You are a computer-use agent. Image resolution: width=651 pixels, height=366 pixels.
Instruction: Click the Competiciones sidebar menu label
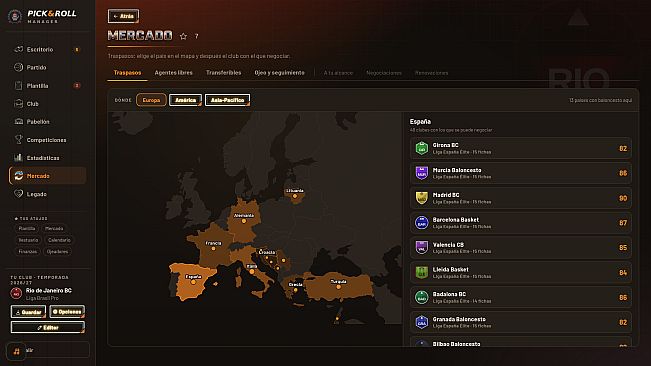(x=46, y=140)
